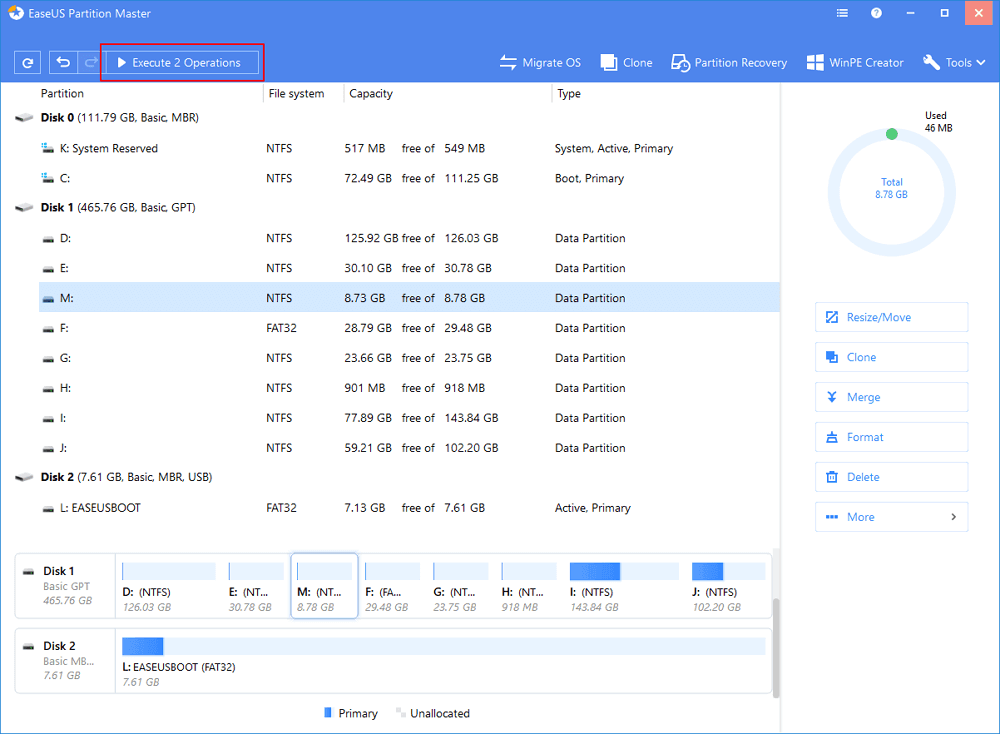
Task: Open the top toolbar Clone wizard
Action: (626, 62)
